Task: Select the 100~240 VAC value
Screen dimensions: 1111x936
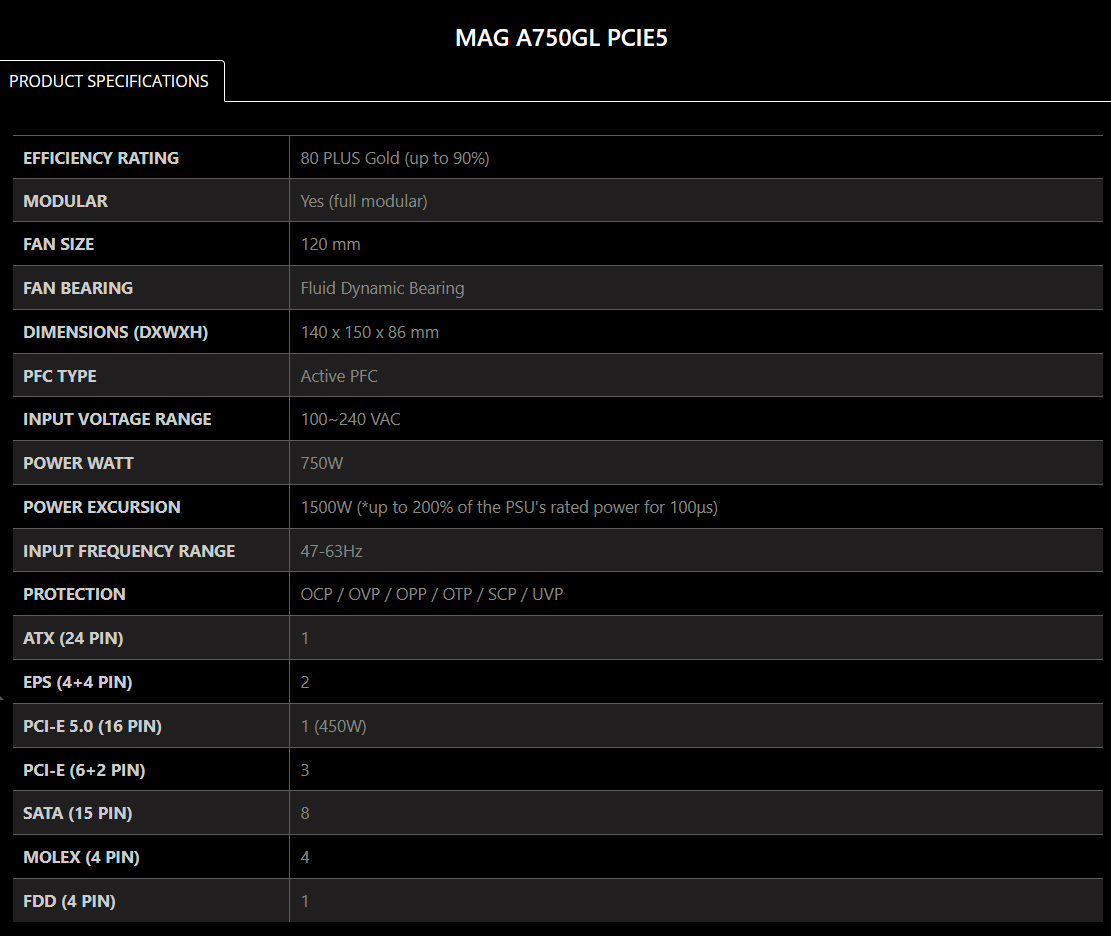Action: (350, 419)
